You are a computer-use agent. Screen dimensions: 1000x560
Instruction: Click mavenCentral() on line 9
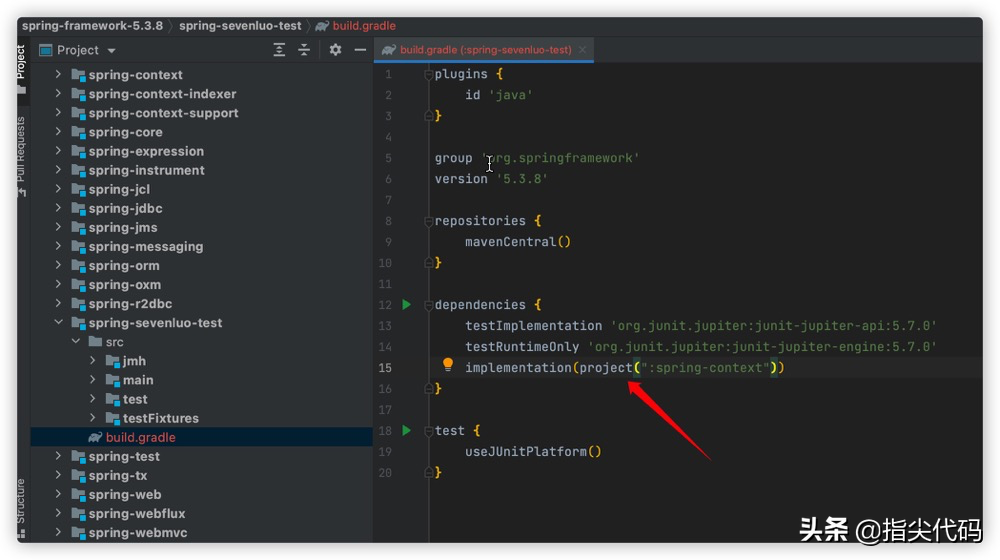518,242
